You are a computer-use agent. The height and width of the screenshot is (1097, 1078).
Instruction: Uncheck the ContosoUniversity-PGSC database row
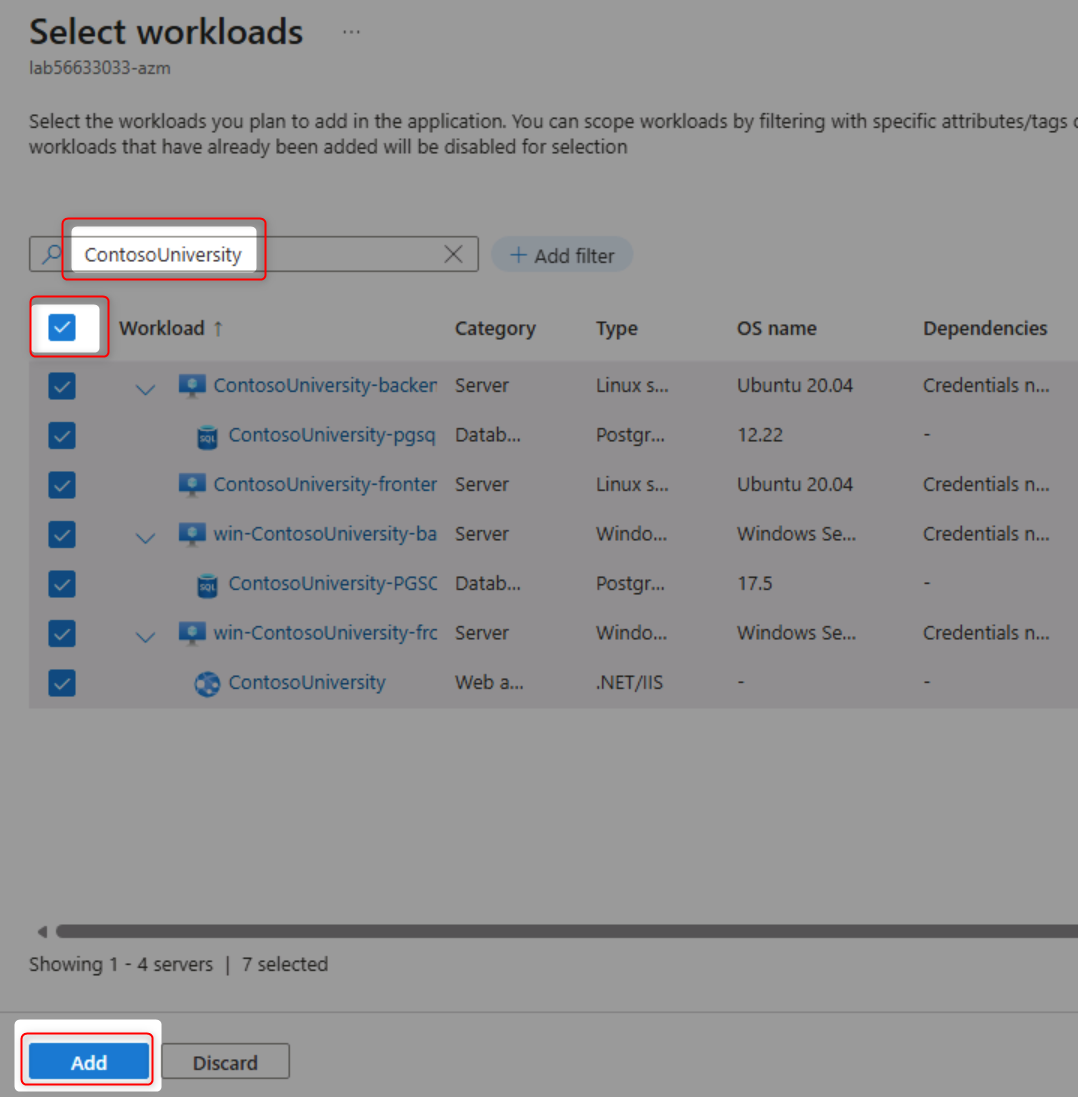coord(62,584)
